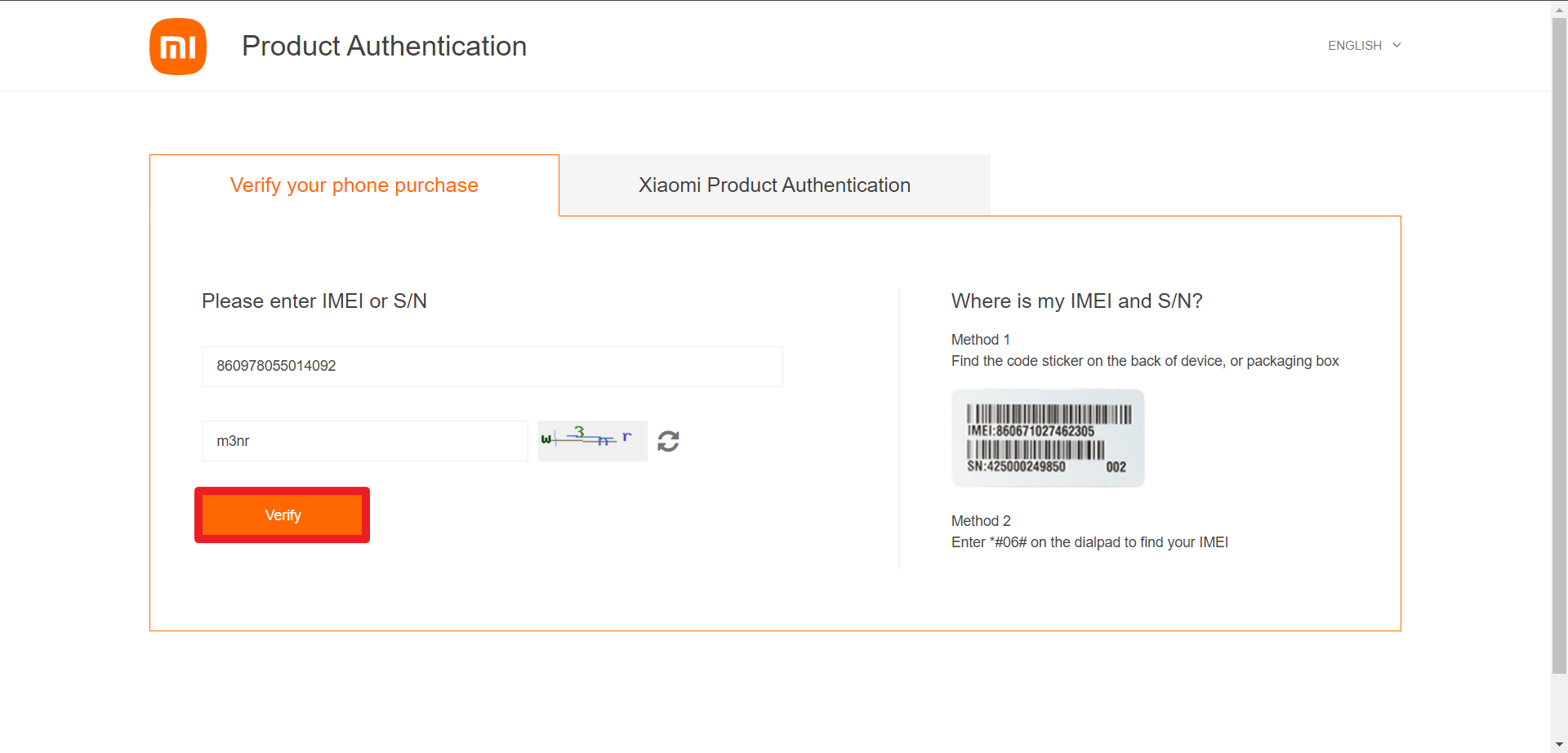Click the captcha code image

592,441
